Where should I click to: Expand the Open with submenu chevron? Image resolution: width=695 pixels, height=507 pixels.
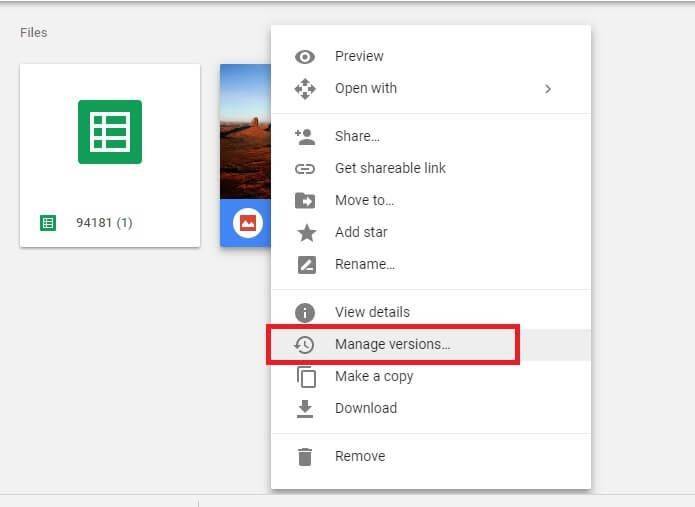[x=548, y=89]
